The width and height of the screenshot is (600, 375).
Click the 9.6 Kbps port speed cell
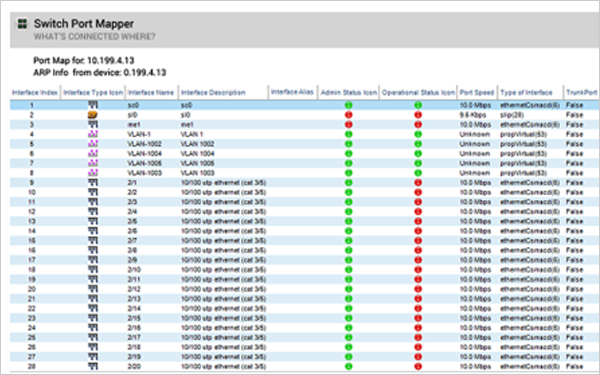(x=473, y=114)
